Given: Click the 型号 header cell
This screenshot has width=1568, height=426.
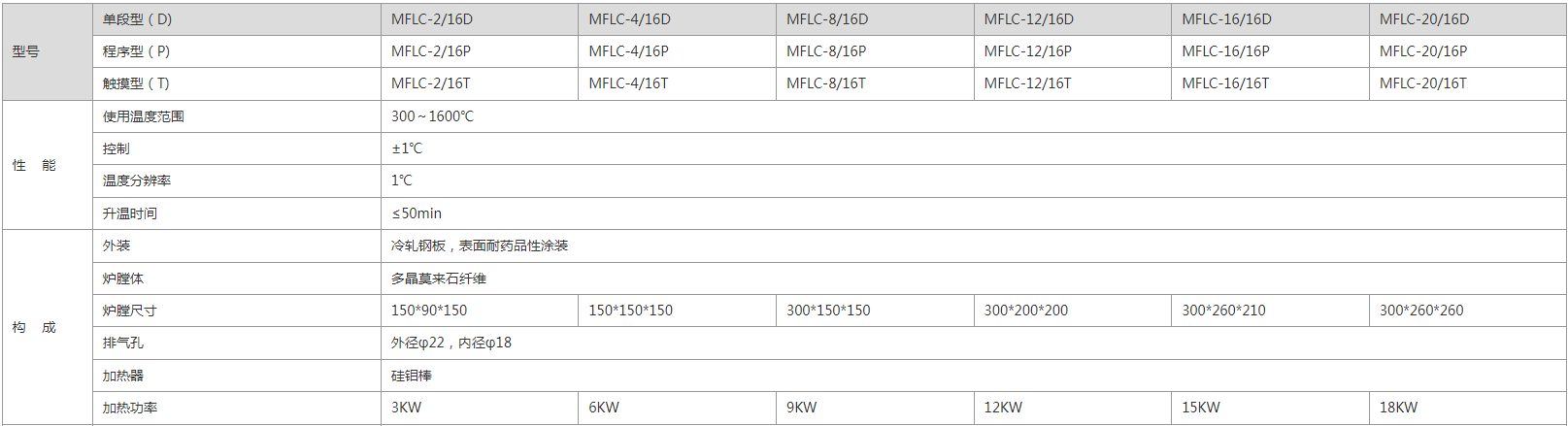Looking at the screenshot, I should tap(26, 51).
